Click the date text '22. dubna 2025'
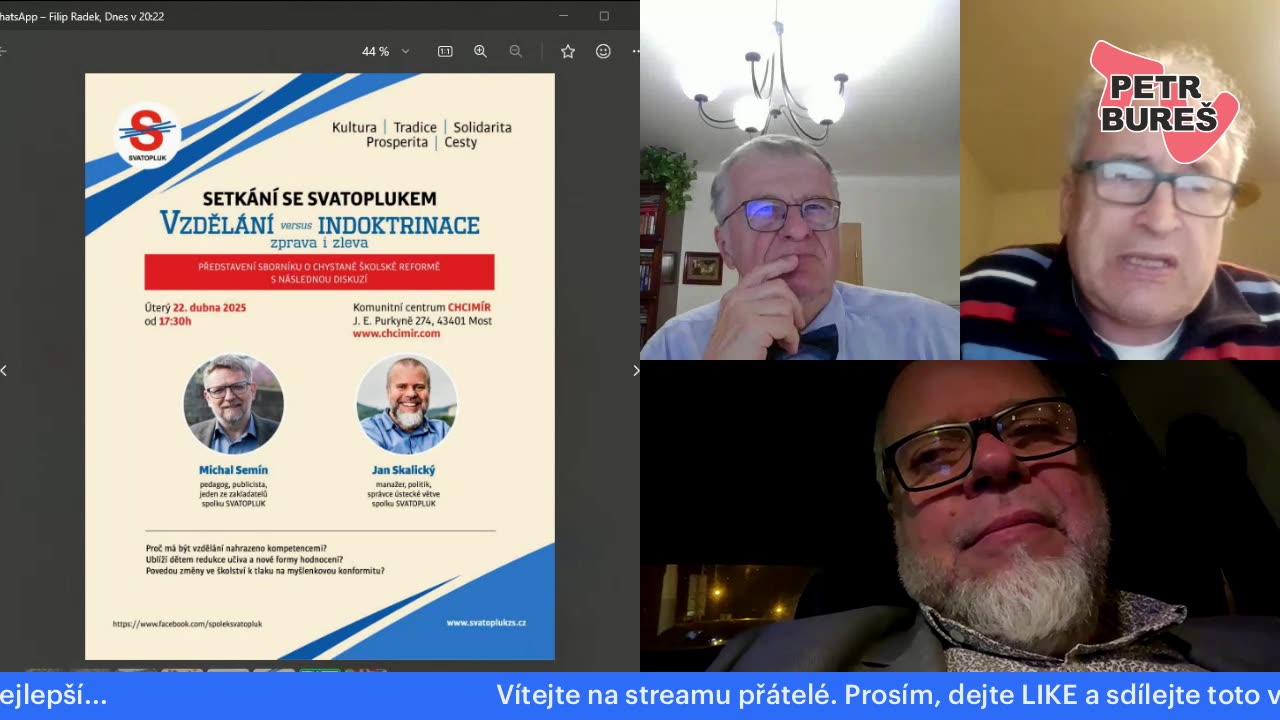The width and height of the screenshot is (1280, 720). [209, 307]
